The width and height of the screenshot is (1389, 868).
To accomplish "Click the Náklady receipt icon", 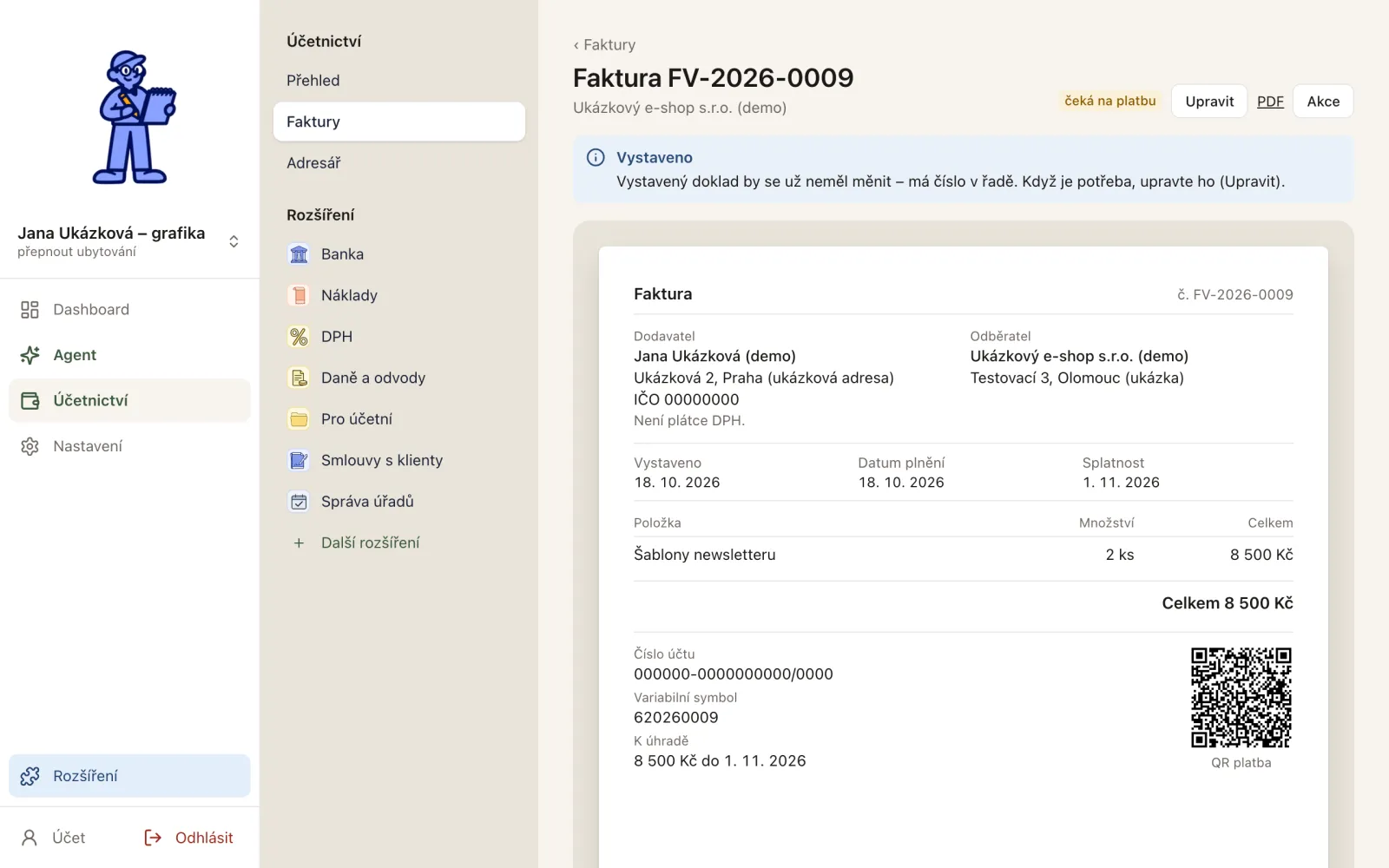I will click(x=299, y=295).
